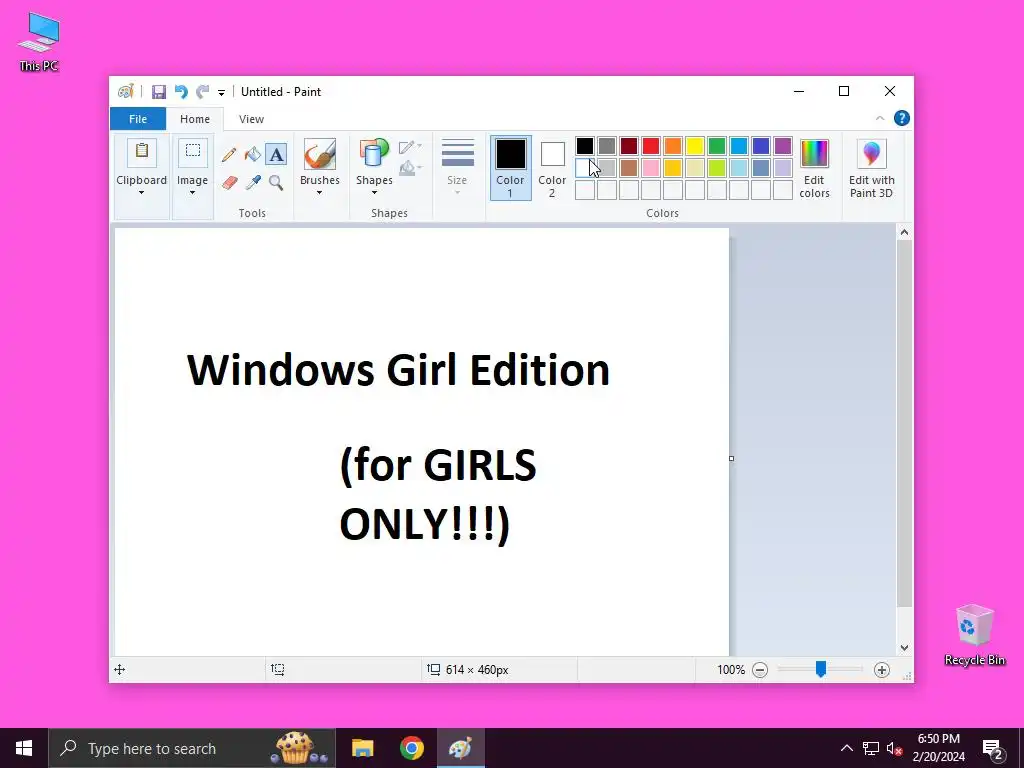This screenshot has width=1024, height=768.
Task: Show hidden system tray icons
Action: coord(846,748)
